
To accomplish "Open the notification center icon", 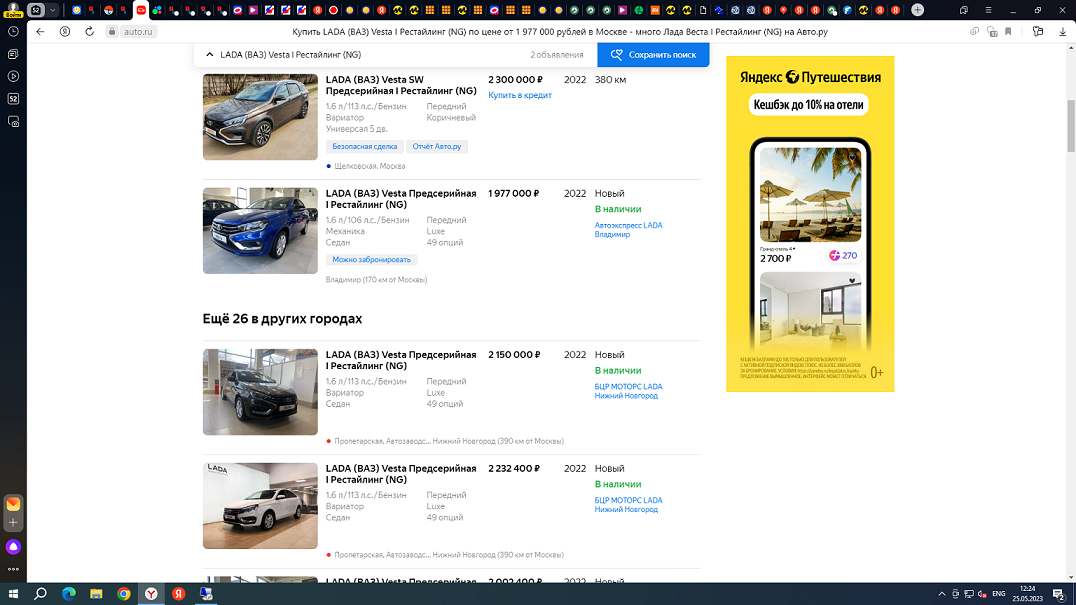I will tap(1059, 594).
